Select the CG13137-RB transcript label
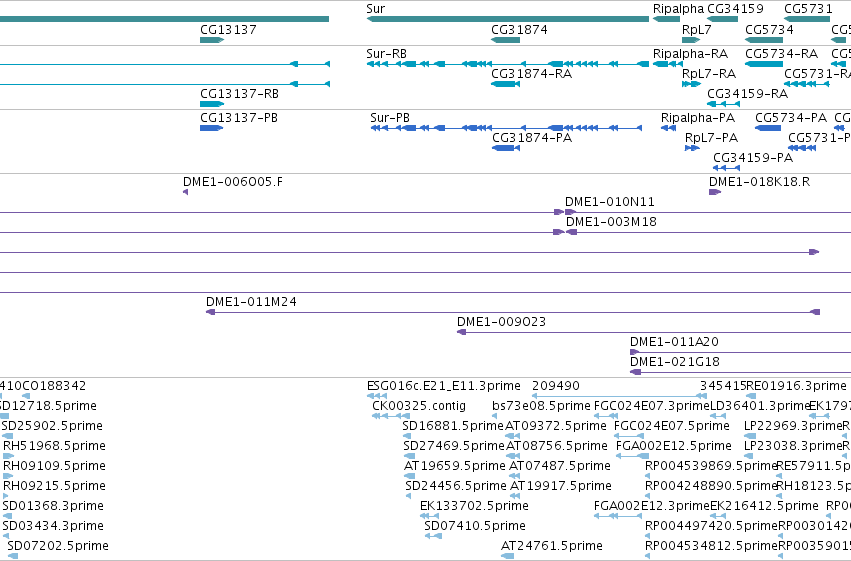 point(239,93)
